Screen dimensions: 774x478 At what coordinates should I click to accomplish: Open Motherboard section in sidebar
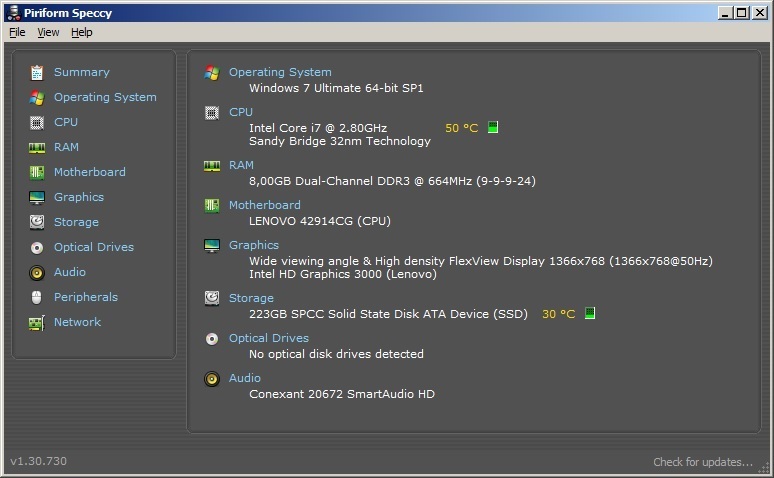(x=90, y=172)
